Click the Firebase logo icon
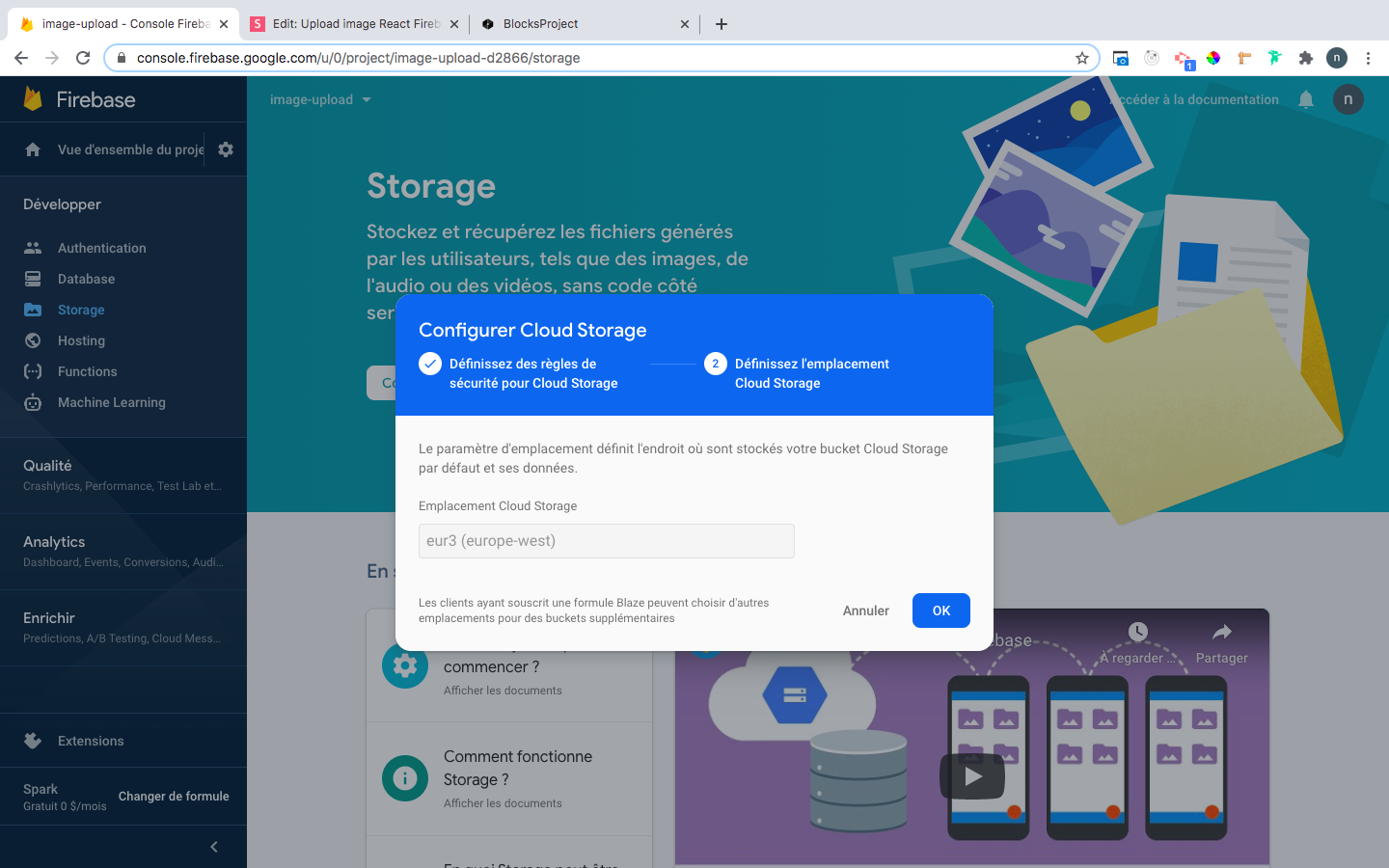Image resolution: width=1389 pixels, height=868 pixels. click(33, 98)
